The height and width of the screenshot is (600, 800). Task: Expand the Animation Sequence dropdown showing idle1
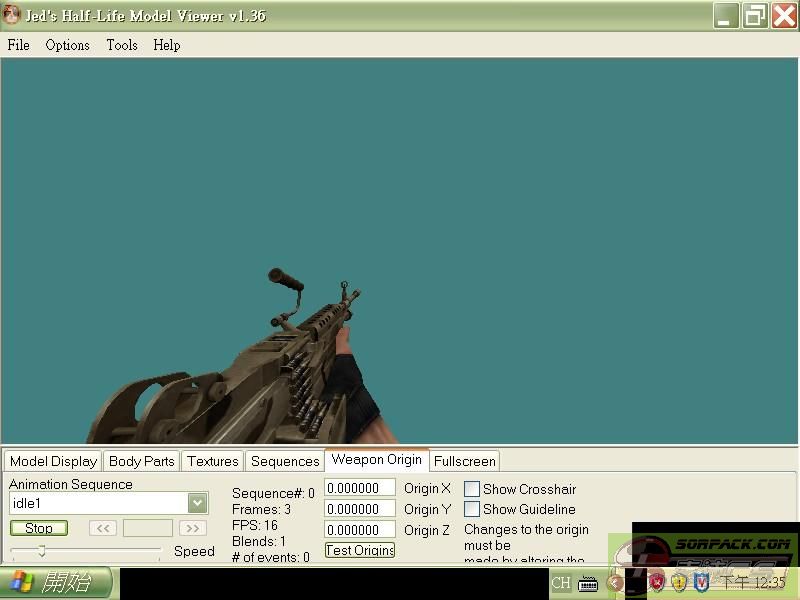[197, 504]
